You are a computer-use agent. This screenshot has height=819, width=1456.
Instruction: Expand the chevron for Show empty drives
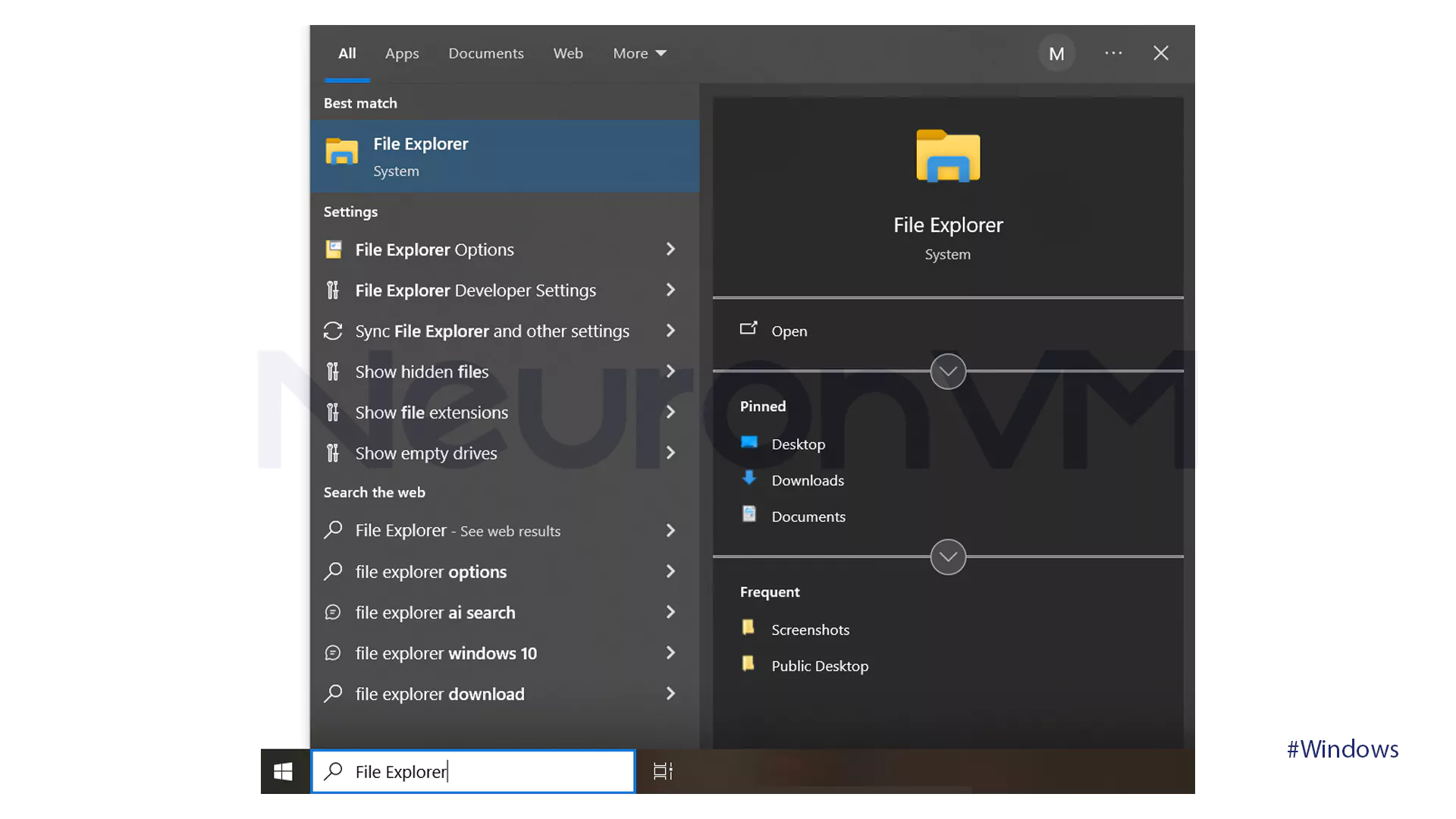670,453
